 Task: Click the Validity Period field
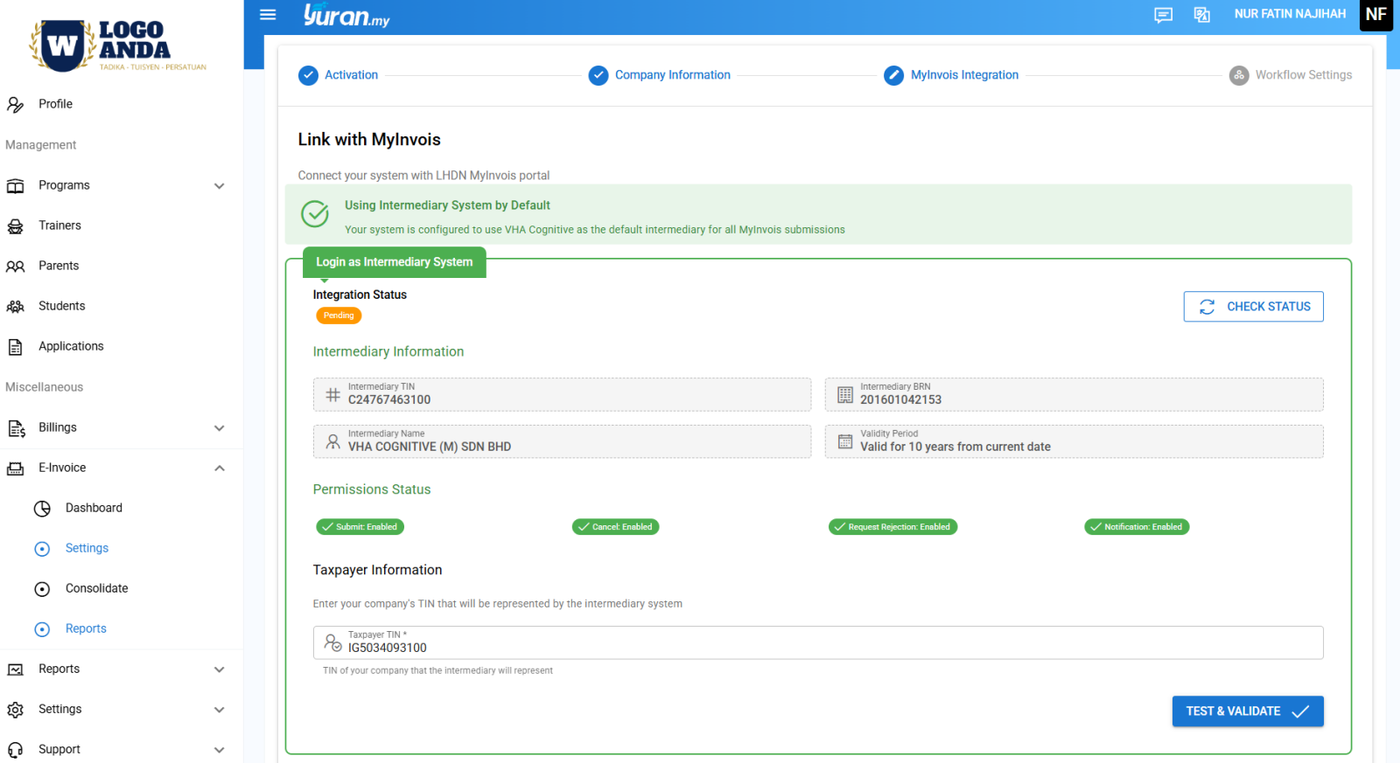(x=1074, y=441)
